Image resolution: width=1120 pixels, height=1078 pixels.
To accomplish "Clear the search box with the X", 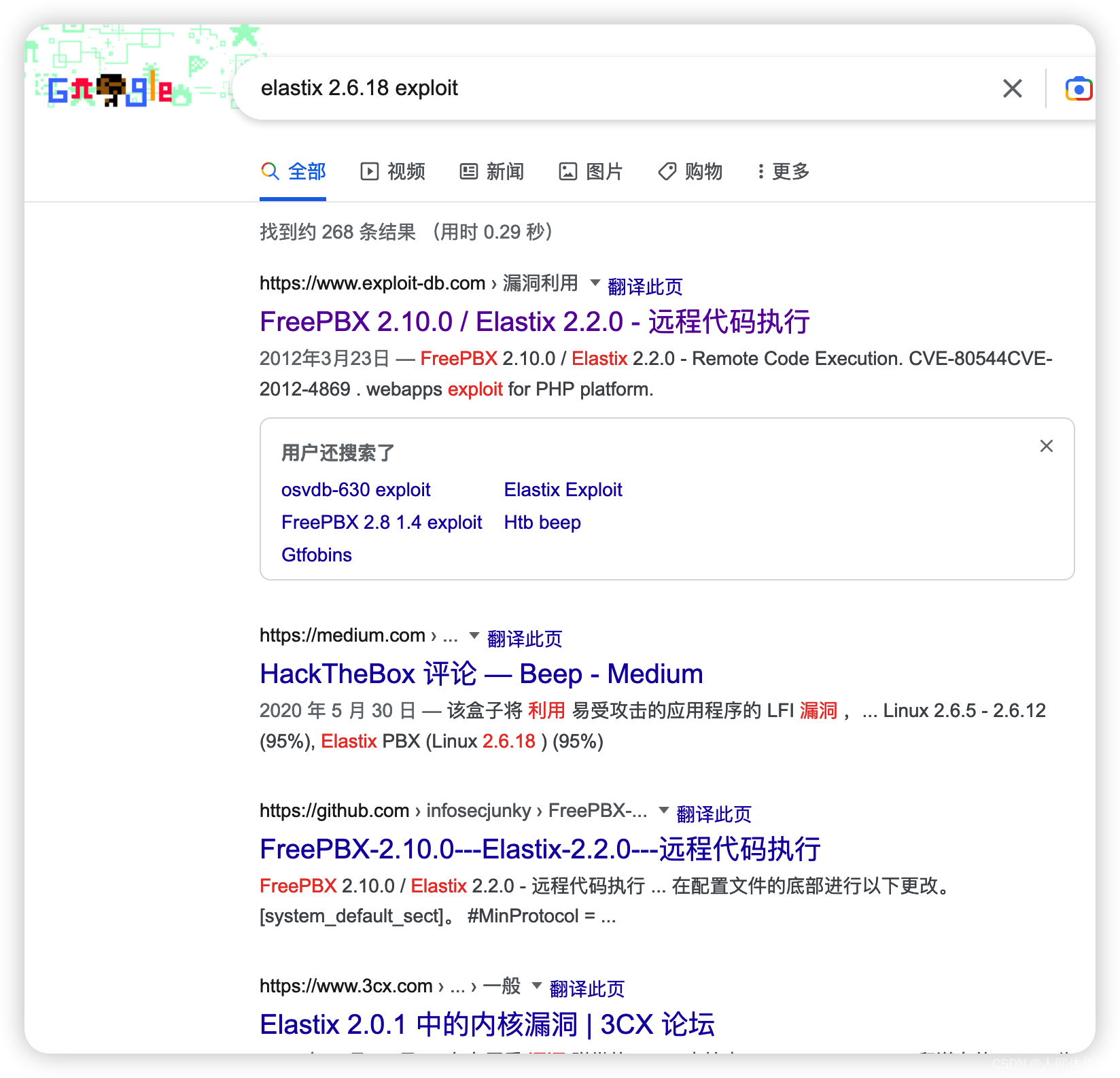I will [1012, 88].
